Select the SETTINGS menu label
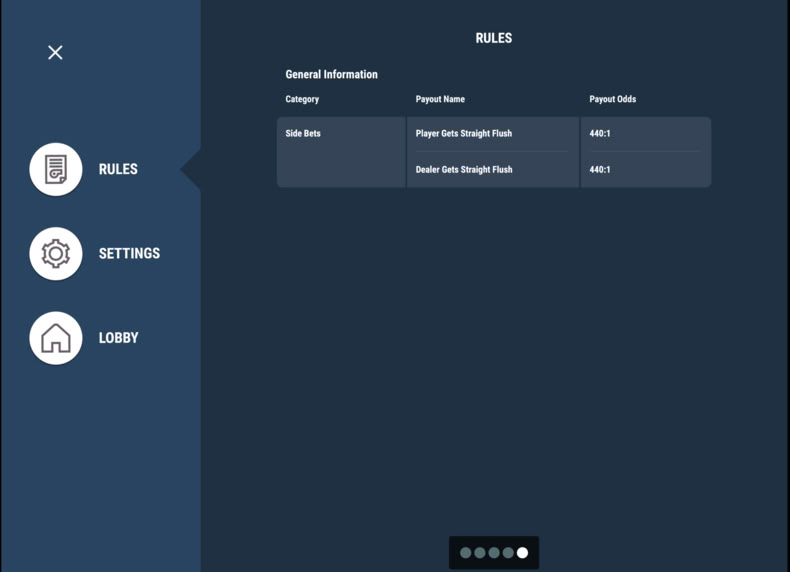 (129, 253)
